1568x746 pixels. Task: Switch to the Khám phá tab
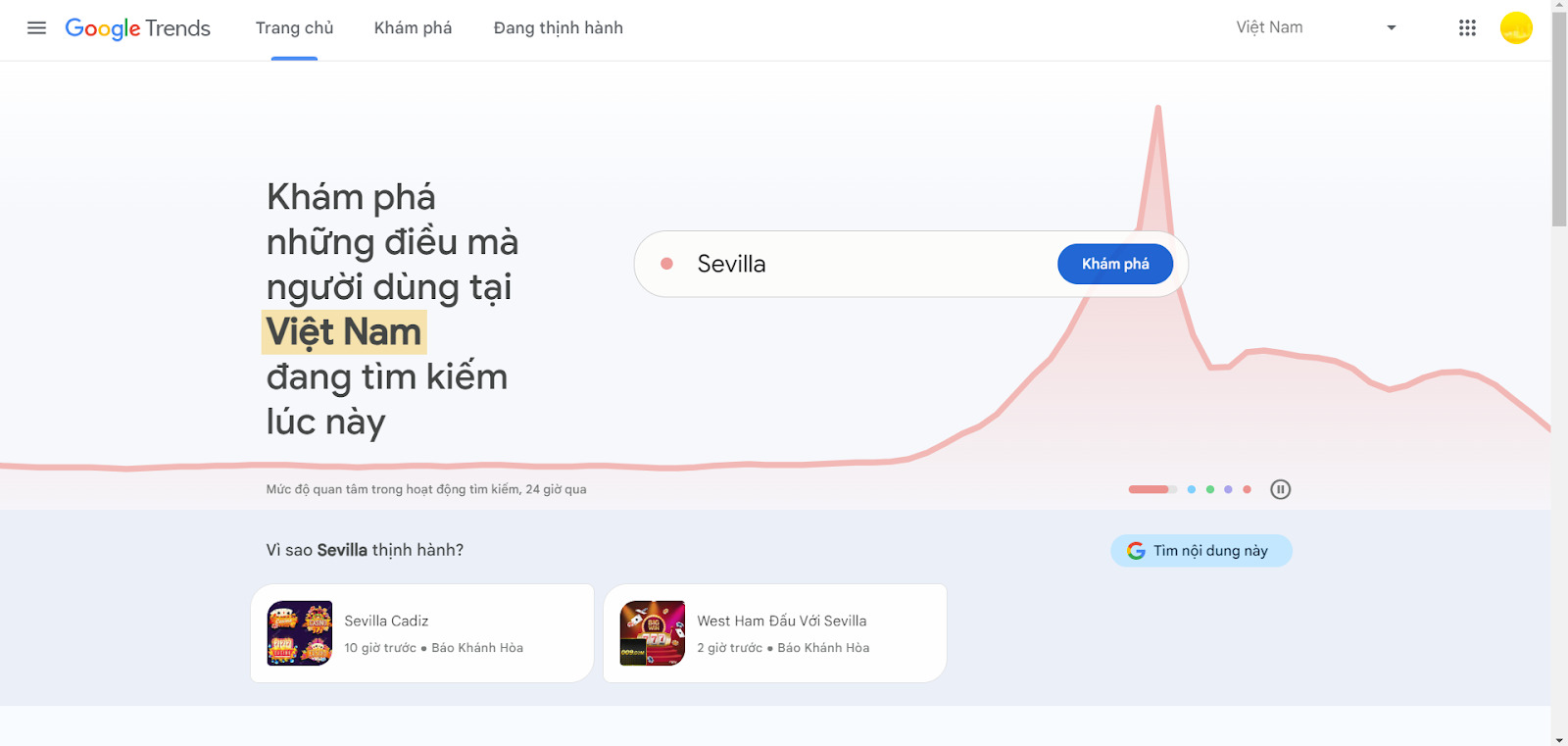pos(413,28)
